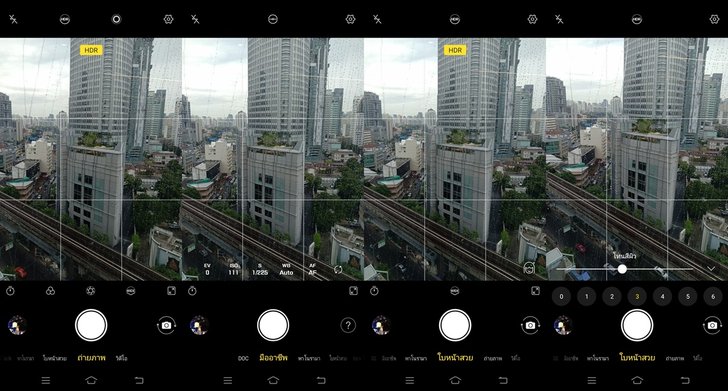This screenshot has width=728, height=391.
Task: Tap the shutter speed S 1/225 setting
Action: pyautogui.click(x=260, y=269)
